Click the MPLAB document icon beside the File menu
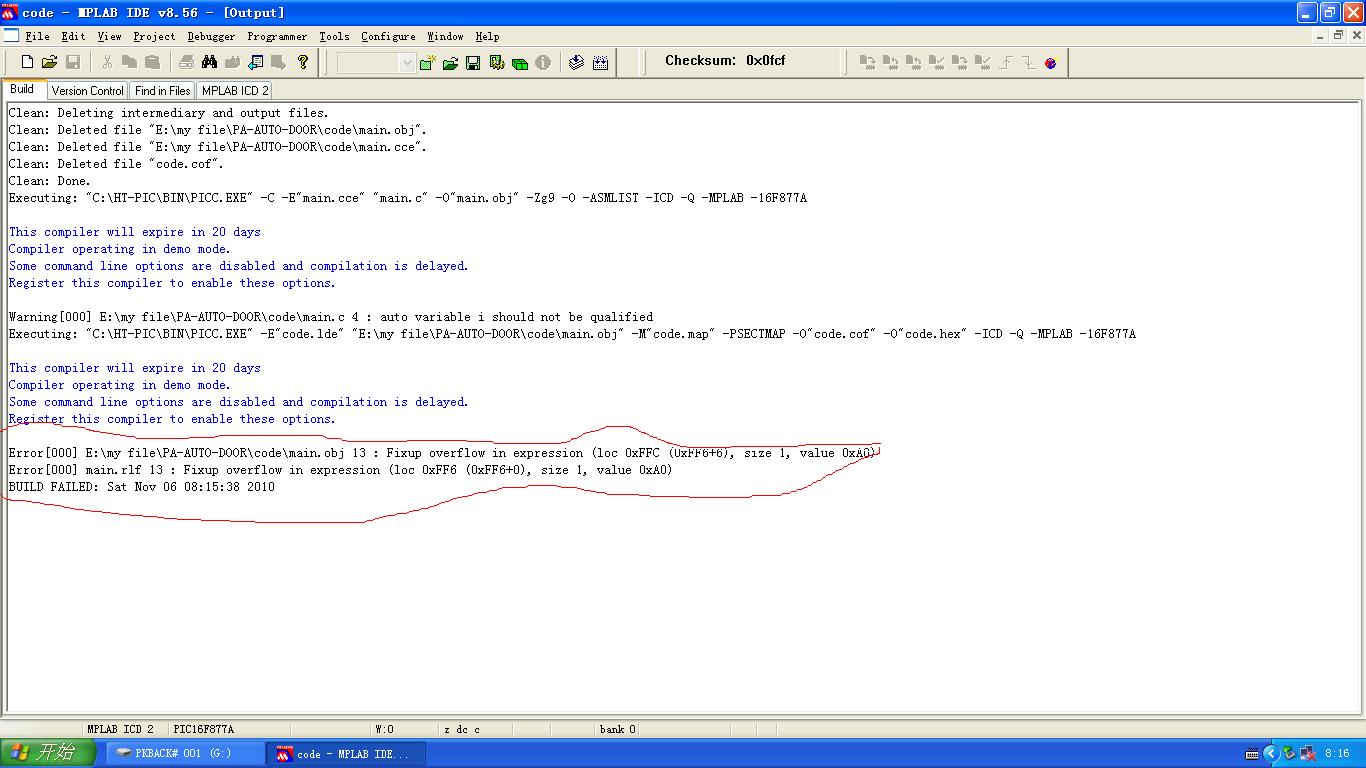This screenshot has height=768, width=1366. coord(11,36)
